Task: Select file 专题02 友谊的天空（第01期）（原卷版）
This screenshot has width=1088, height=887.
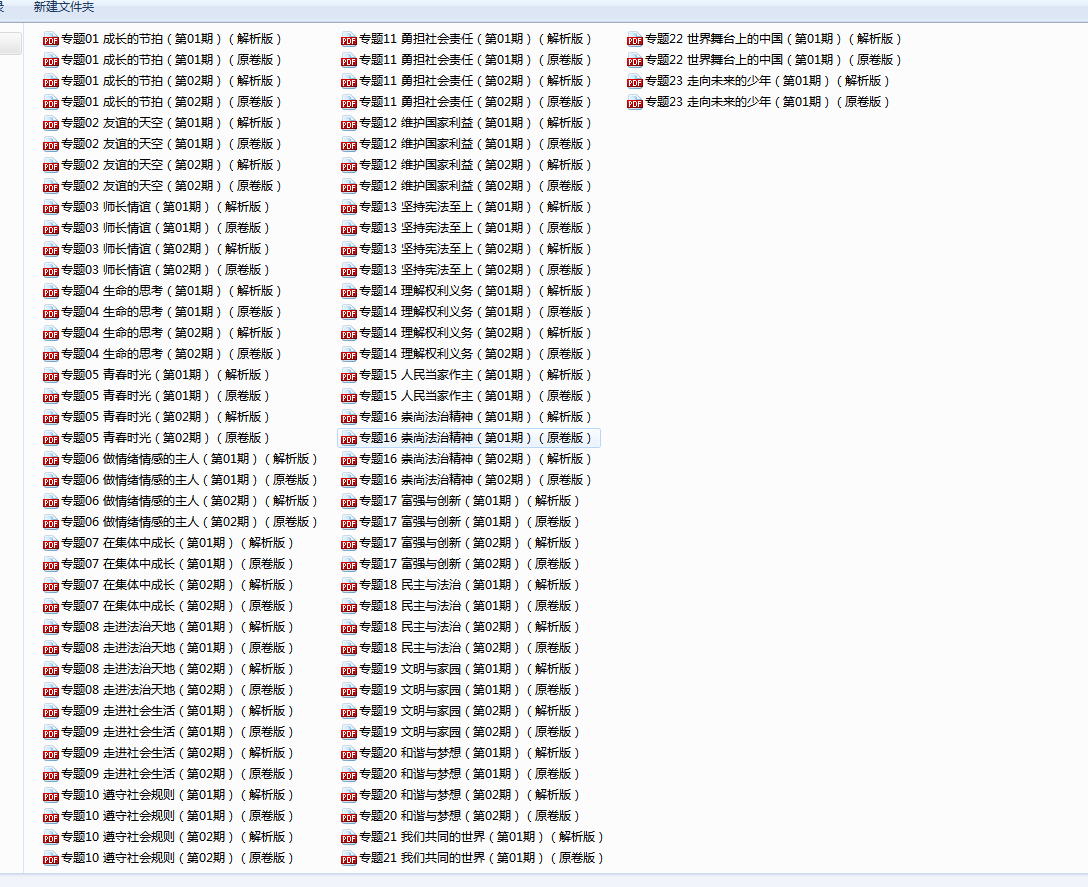Action: click(x=163, y=144)
